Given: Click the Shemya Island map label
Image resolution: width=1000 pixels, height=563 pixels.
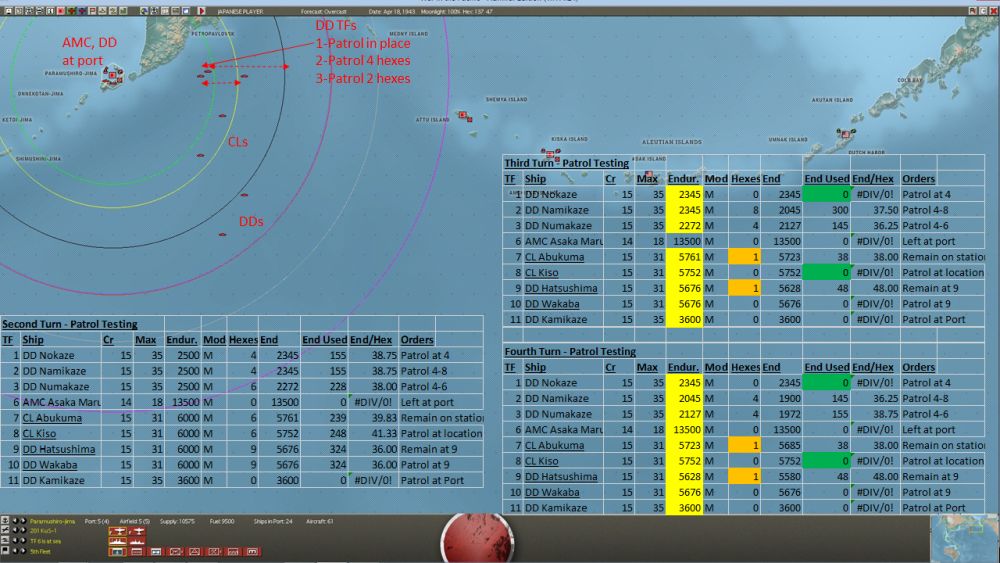Looking at the screenshot, I should [506, 99].
